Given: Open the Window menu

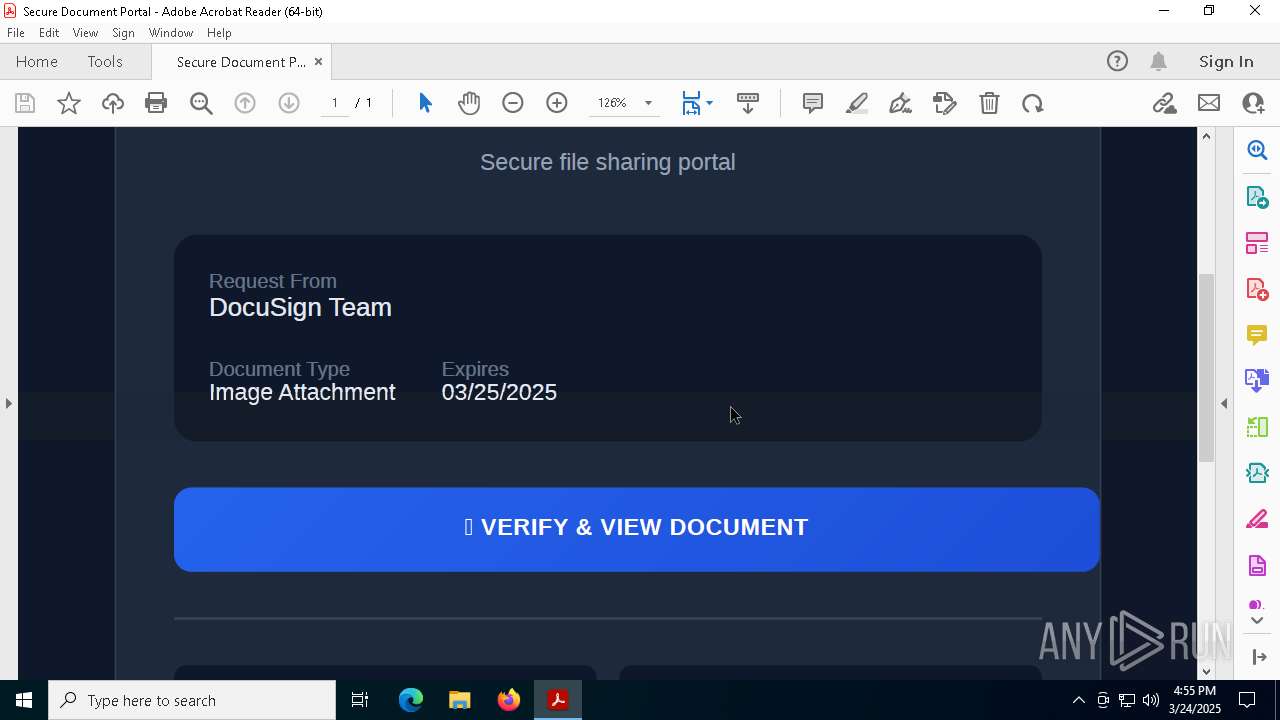Looking at the screenshot, I should tap(171, 33).
